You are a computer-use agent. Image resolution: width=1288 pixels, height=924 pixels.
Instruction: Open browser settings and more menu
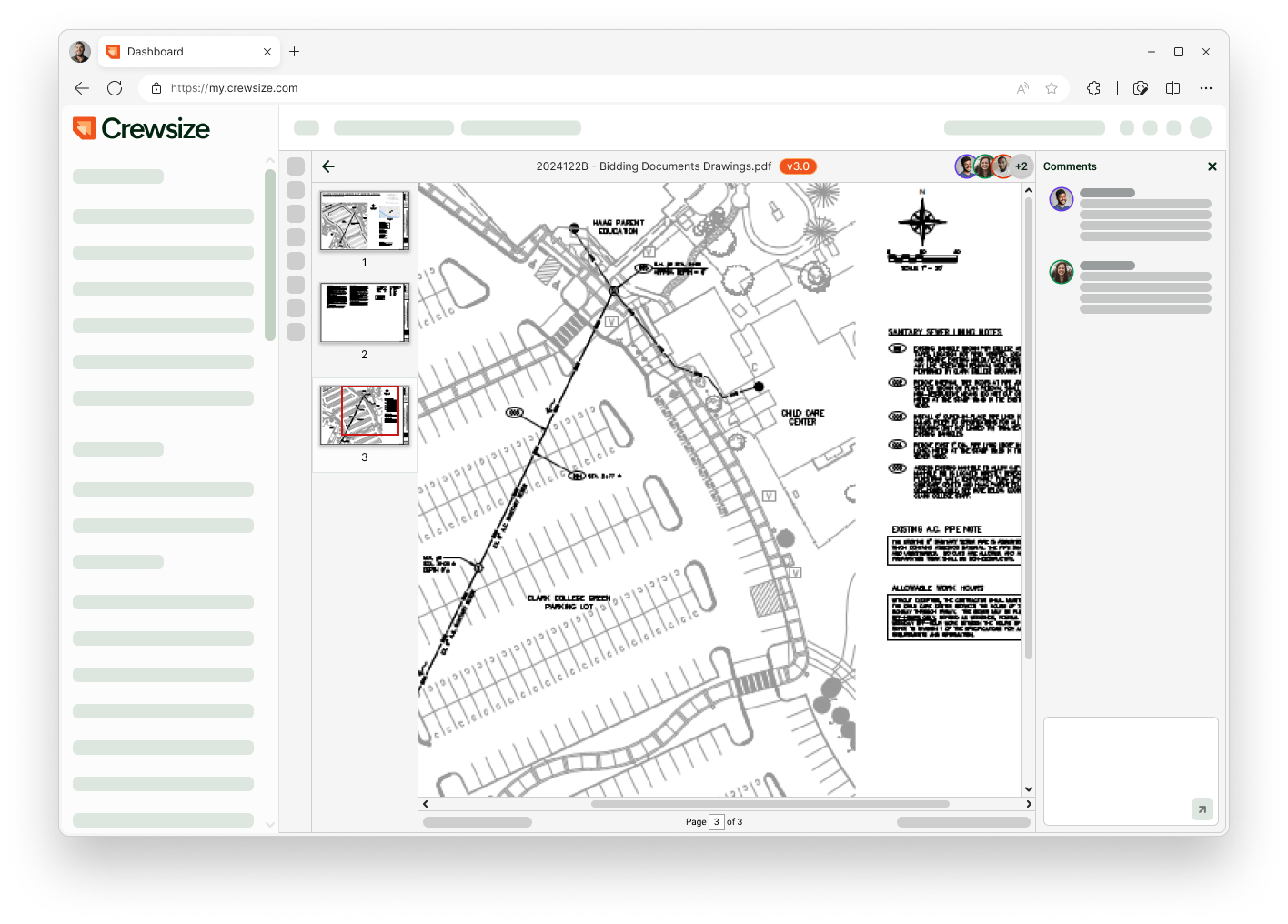1206,88
